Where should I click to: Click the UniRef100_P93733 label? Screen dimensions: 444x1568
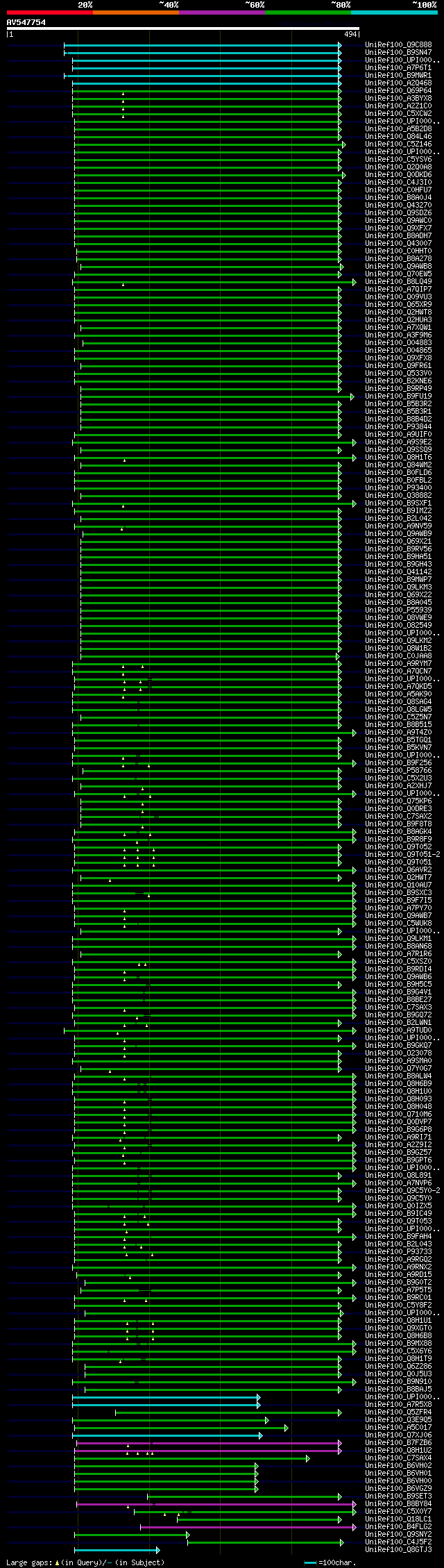pos(398,1251)
